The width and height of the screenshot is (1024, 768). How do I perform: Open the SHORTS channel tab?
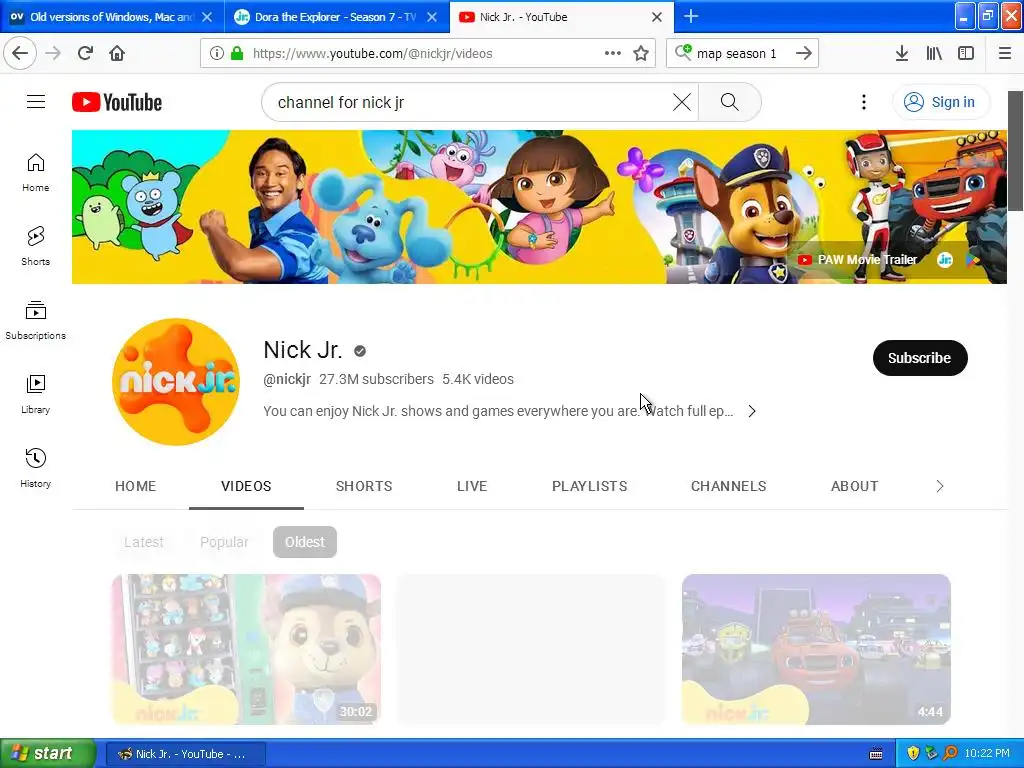(364, 486)
